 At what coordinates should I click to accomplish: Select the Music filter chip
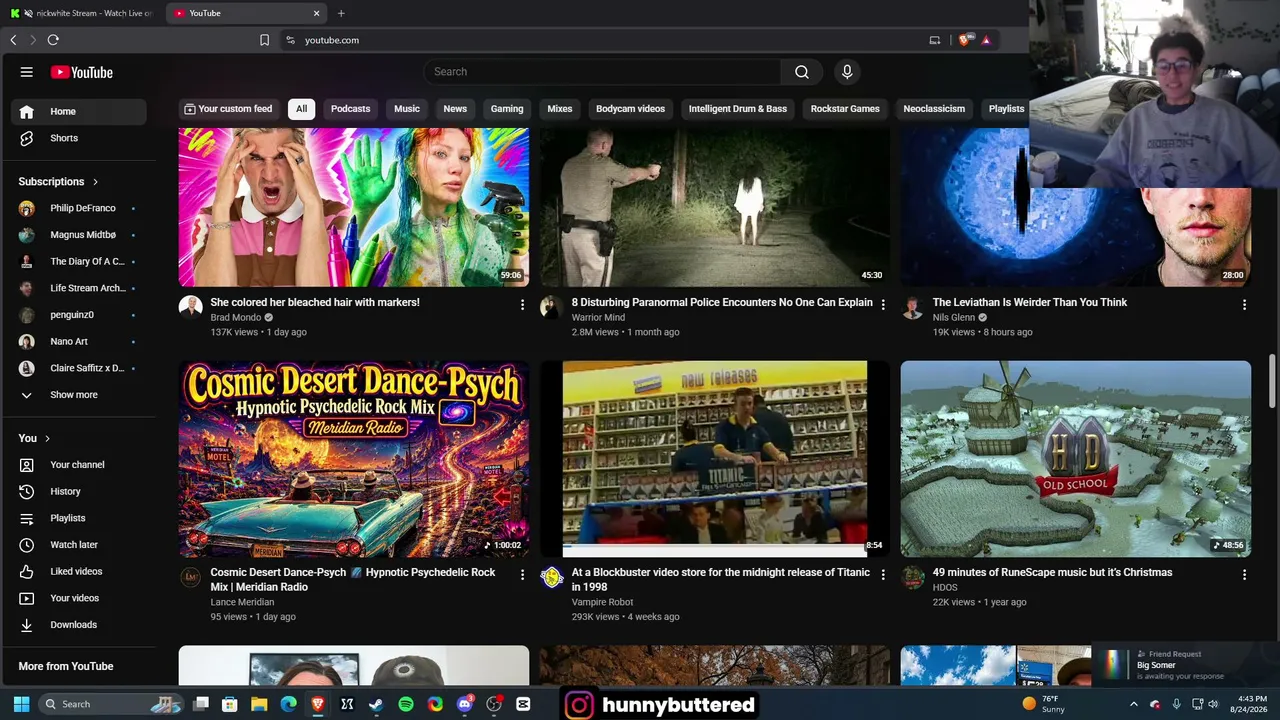(407, 108)
